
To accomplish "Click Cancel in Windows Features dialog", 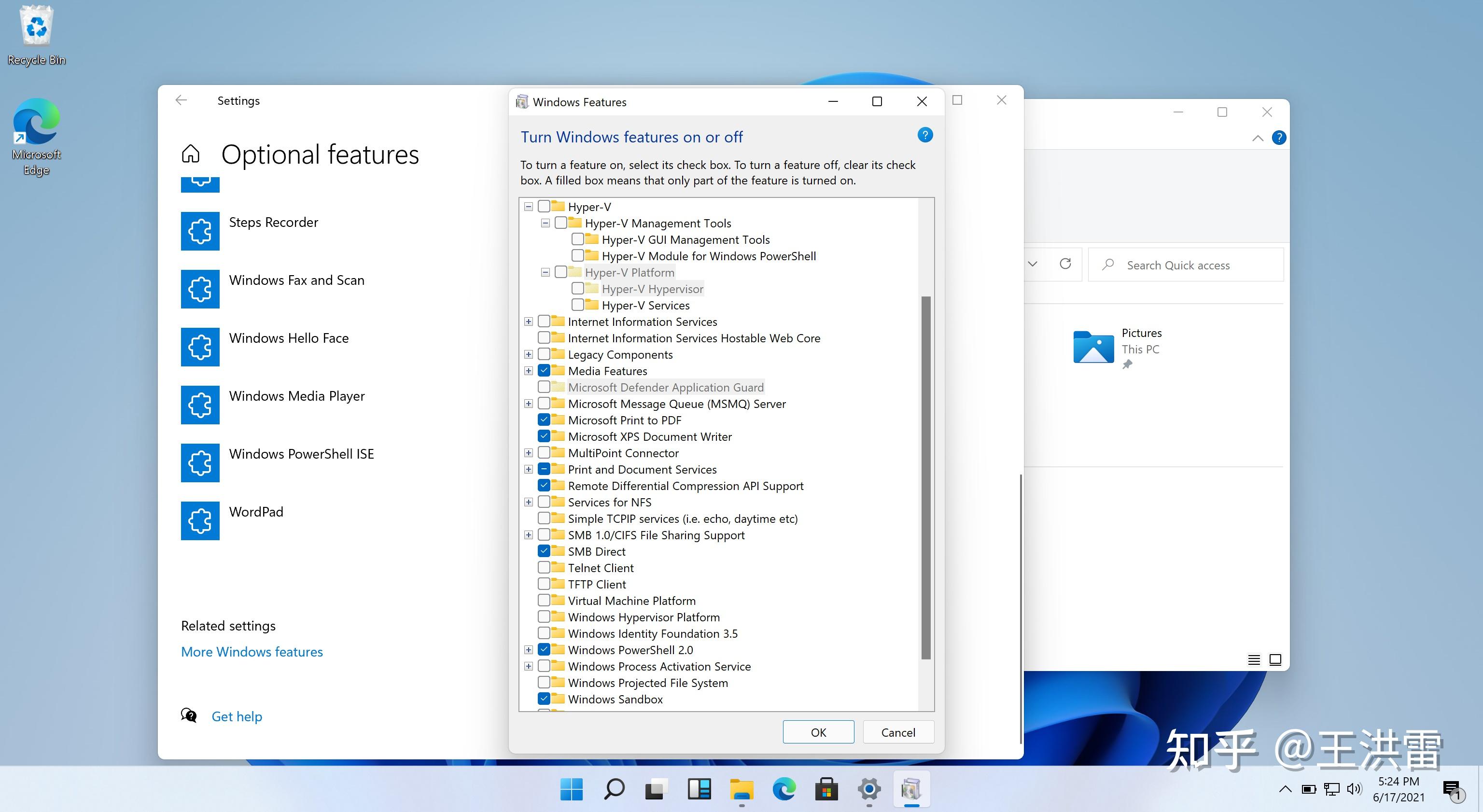I will [898, 732].
